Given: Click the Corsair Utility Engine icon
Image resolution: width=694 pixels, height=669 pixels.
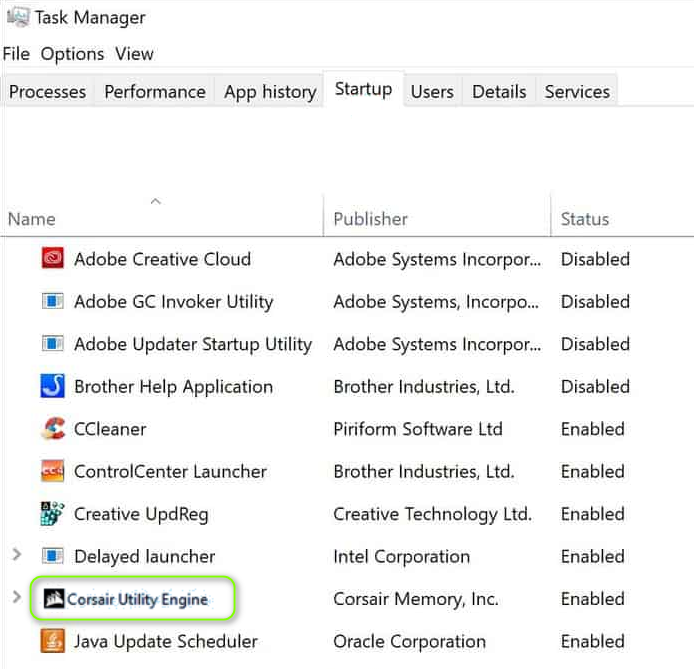Looking at the screenshot, I should pyautogui.click(x=50, y=599).
